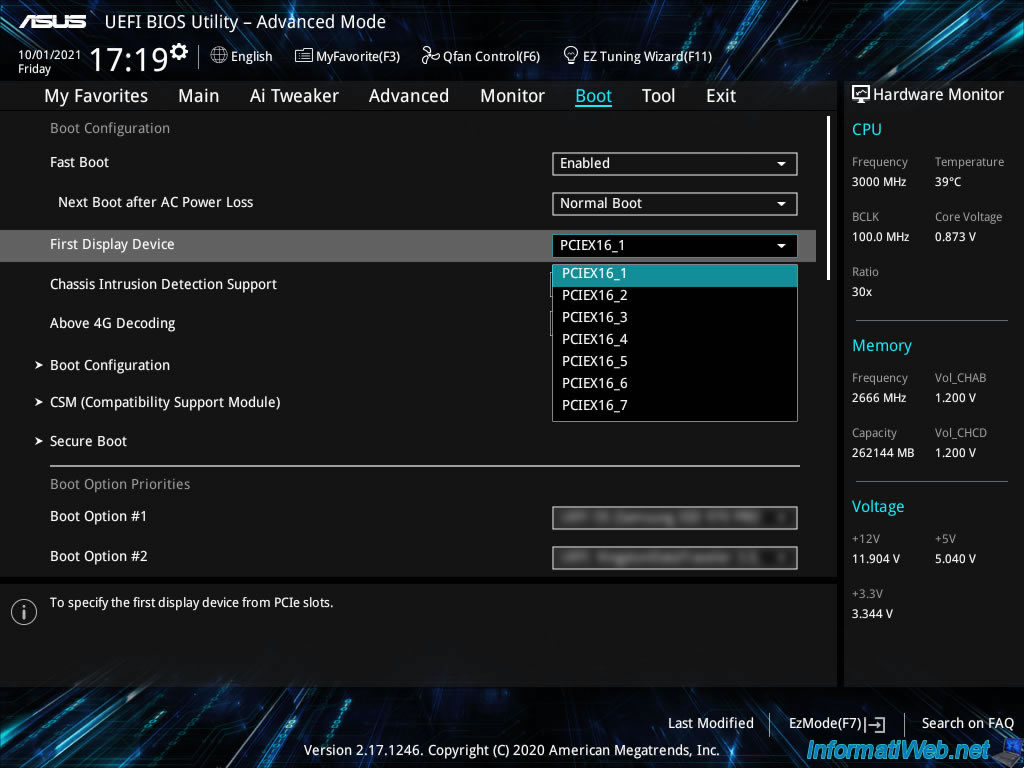Expand CSM (Compatibility Support Module)
Viewport: 1024px width, 768px height.
click(x=157, y=402)
